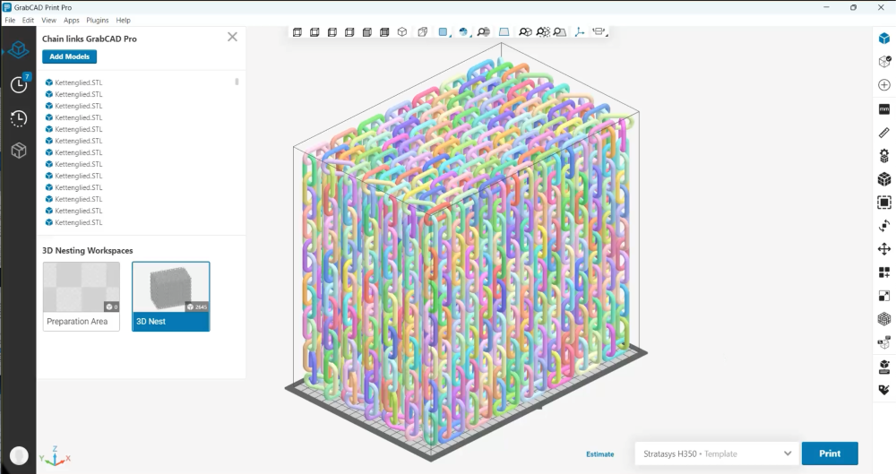Select the 3D Nest workspace thumbnail
The image size is (896, 474).
click(x=171, y=296)
